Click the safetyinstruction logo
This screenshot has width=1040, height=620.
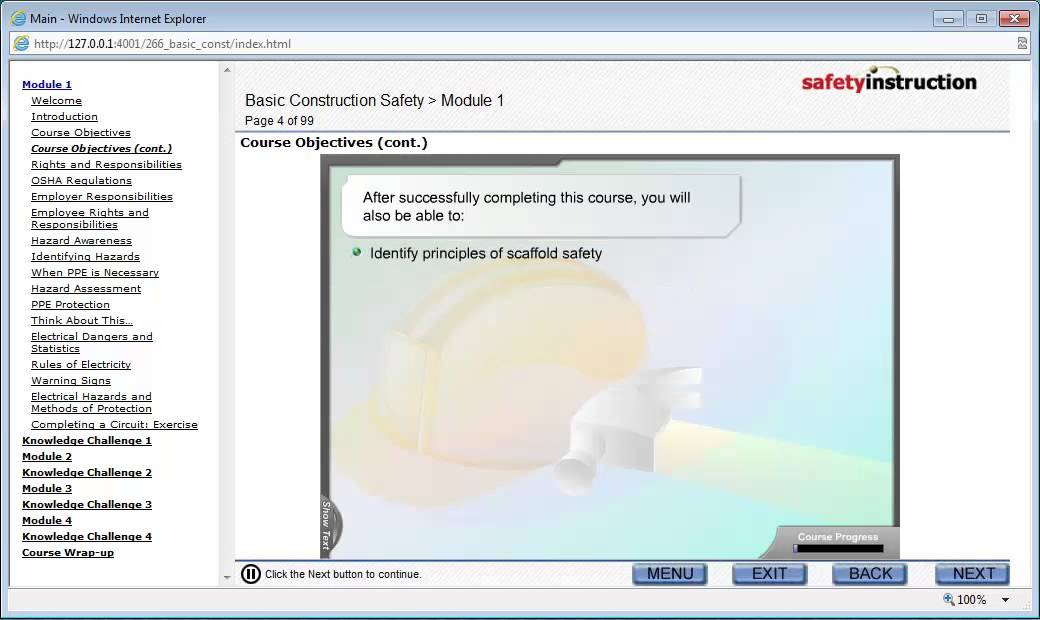(x=889, y=81)
